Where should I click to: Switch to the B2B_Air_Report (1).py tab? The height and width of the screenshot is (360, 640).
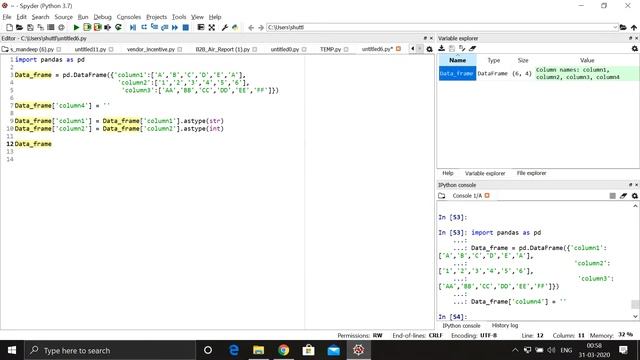click(x=222, y=49)
